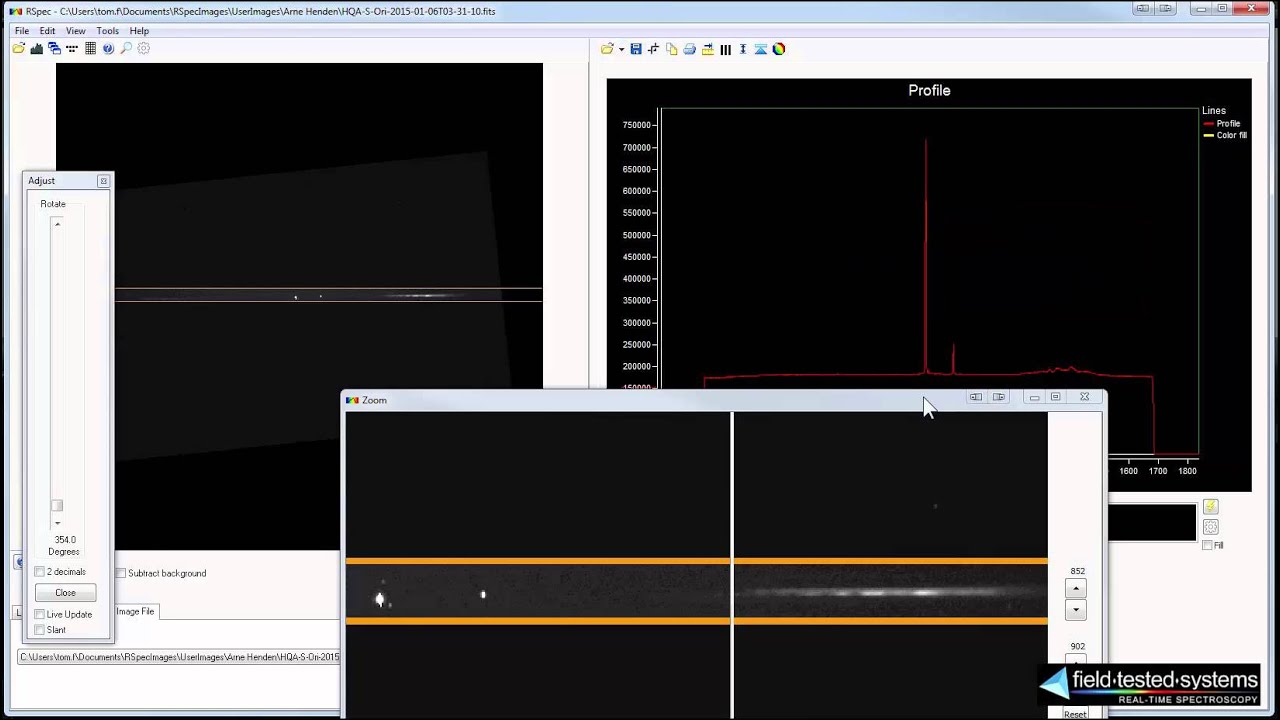Decrease the 852 value with the down arrow

coord(1076,610)
